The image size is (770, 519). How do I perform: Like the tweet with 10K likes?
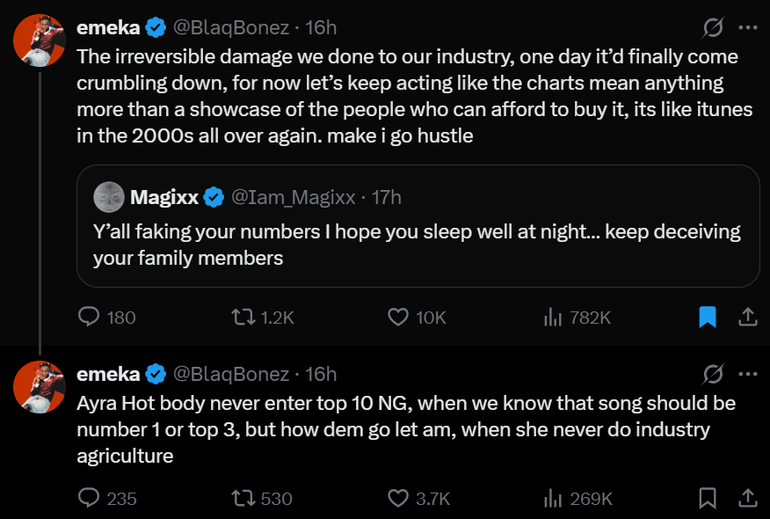[x=398, y=317]
